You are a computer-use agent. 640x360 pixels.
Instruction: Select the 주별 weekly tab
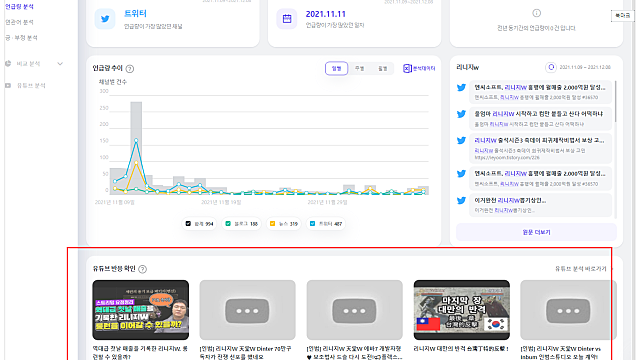click(x=360, y=69)
